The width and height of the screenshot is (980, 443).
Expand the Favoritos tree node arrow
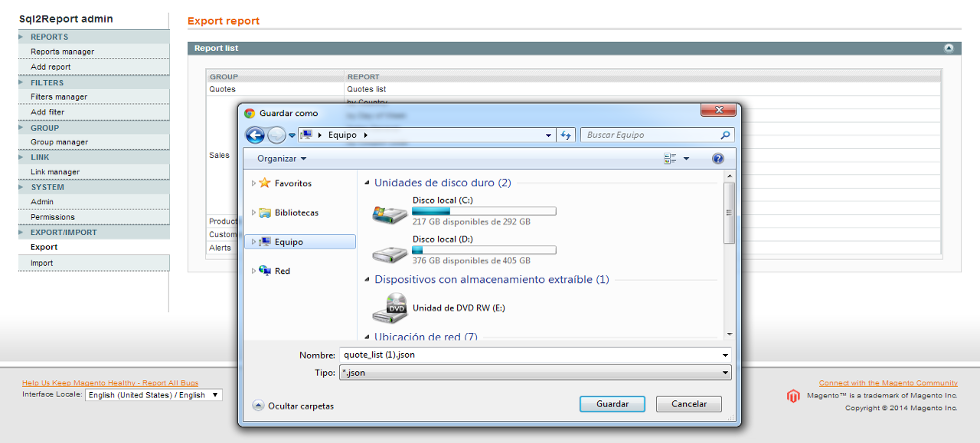253,183
